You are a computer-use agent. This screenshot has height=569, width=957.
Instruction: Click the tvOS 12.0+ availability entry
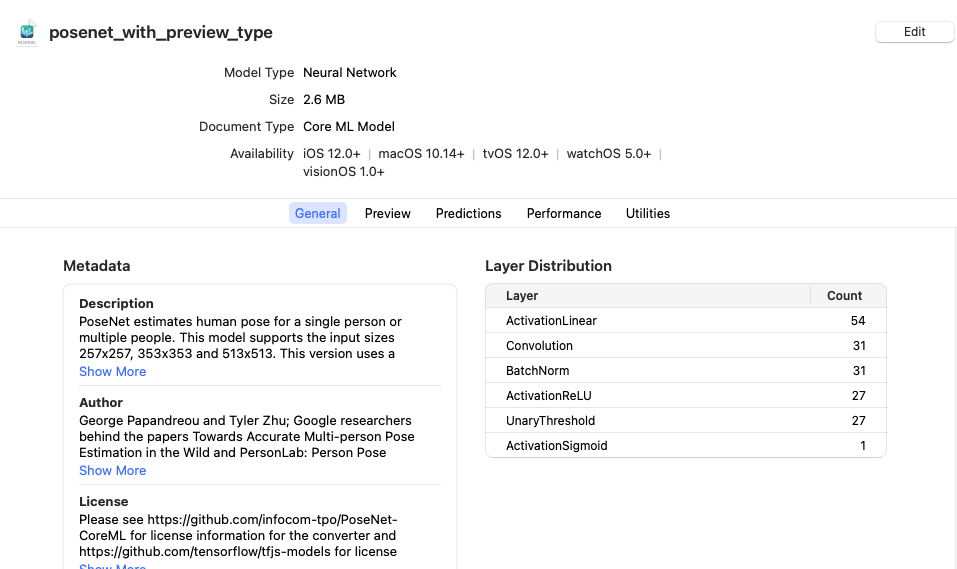pos(516,154)
